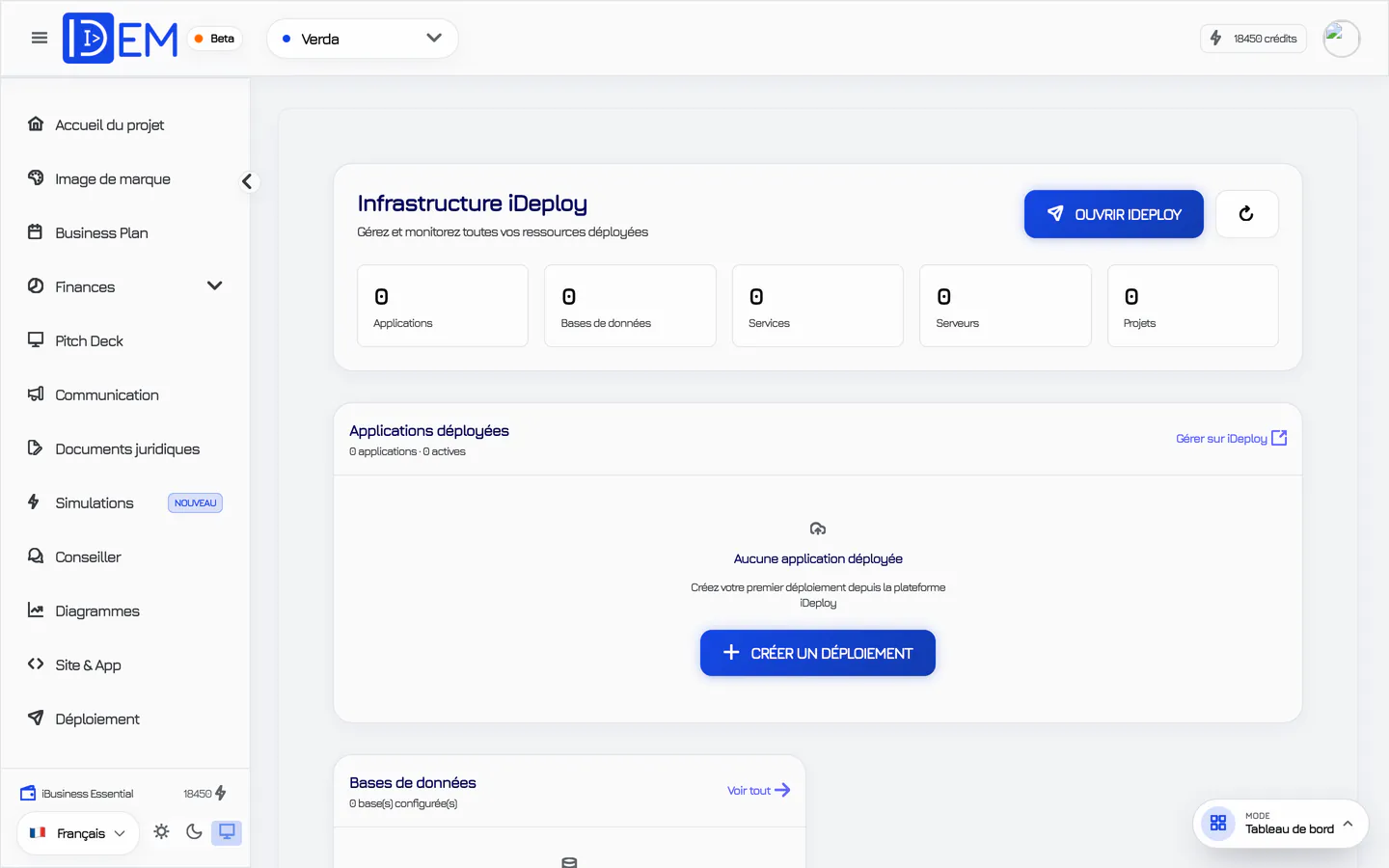Click the wallet icon by iBusiness Essential

coord(28,793)
